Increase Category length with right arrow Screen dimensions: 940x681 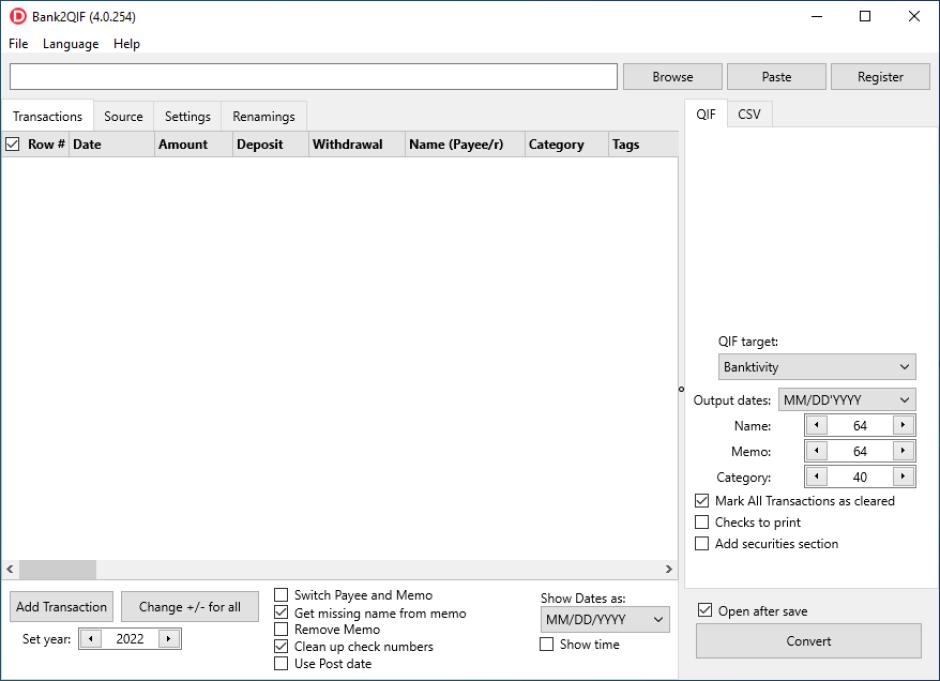click(903, 477)
